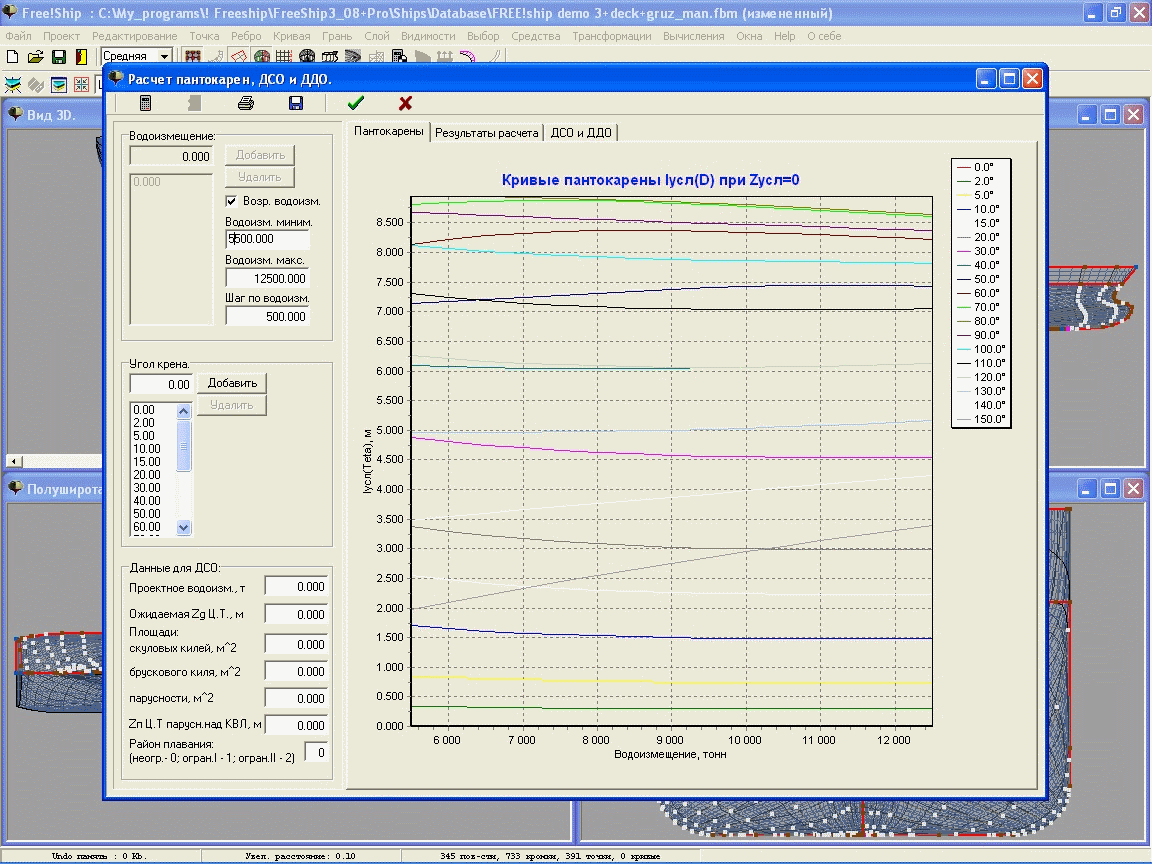
Task: Cancel dialog with the red X icon
Action: tap(405, 104)
